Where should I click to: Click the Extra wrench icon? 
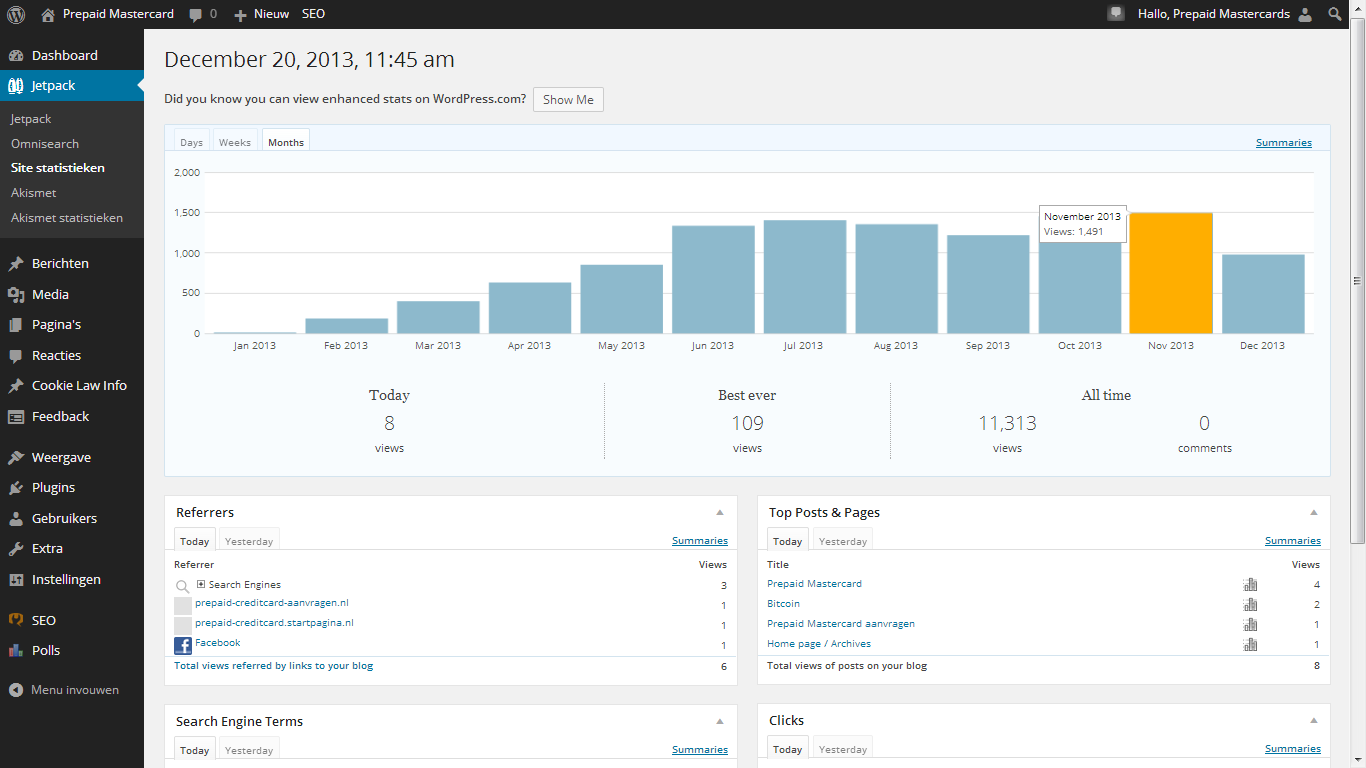click(x=16, y=549)
